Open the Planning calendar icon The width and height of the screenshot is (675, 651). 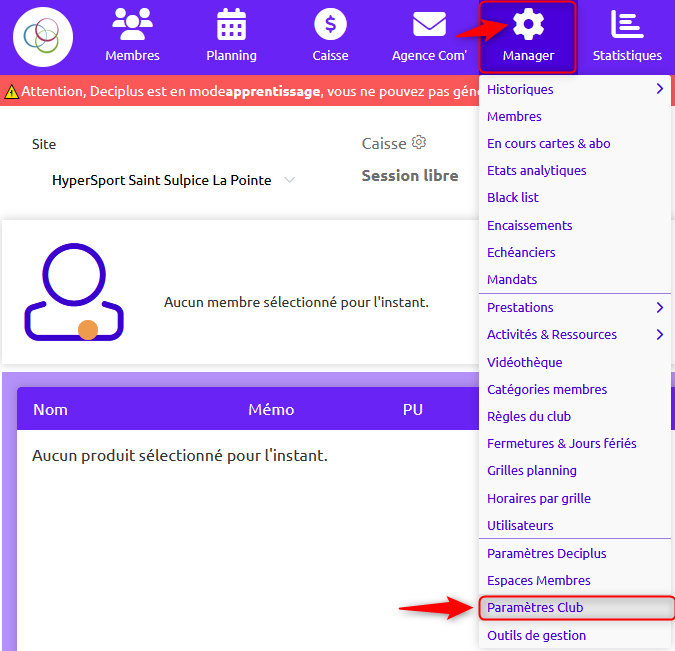(231, 24)
